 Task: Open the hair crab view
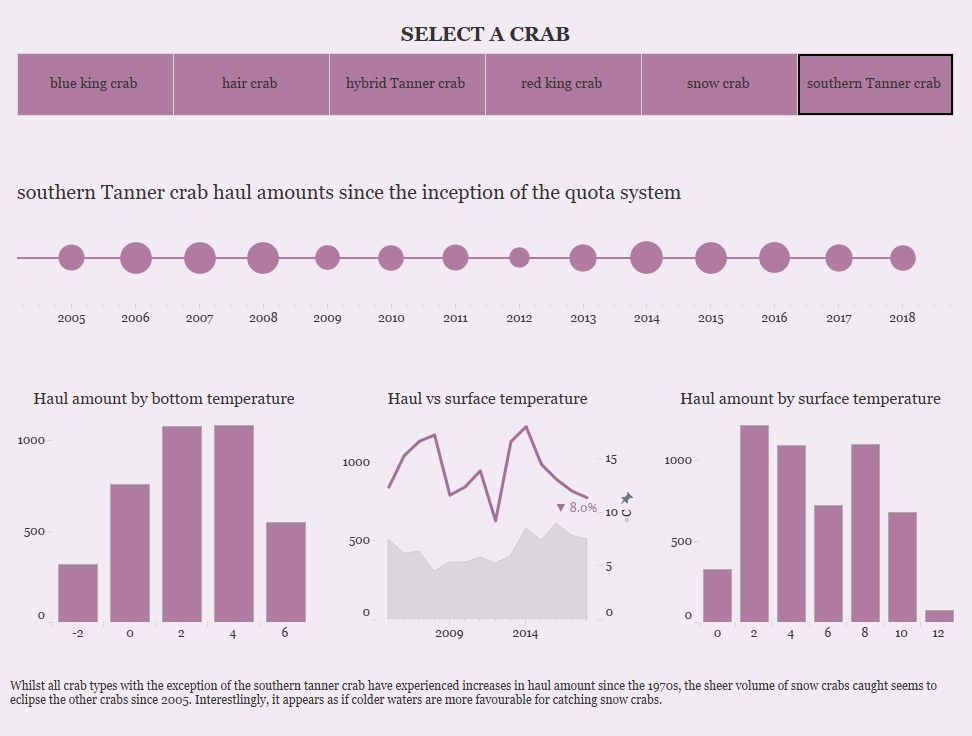click(x=251, y=84)
